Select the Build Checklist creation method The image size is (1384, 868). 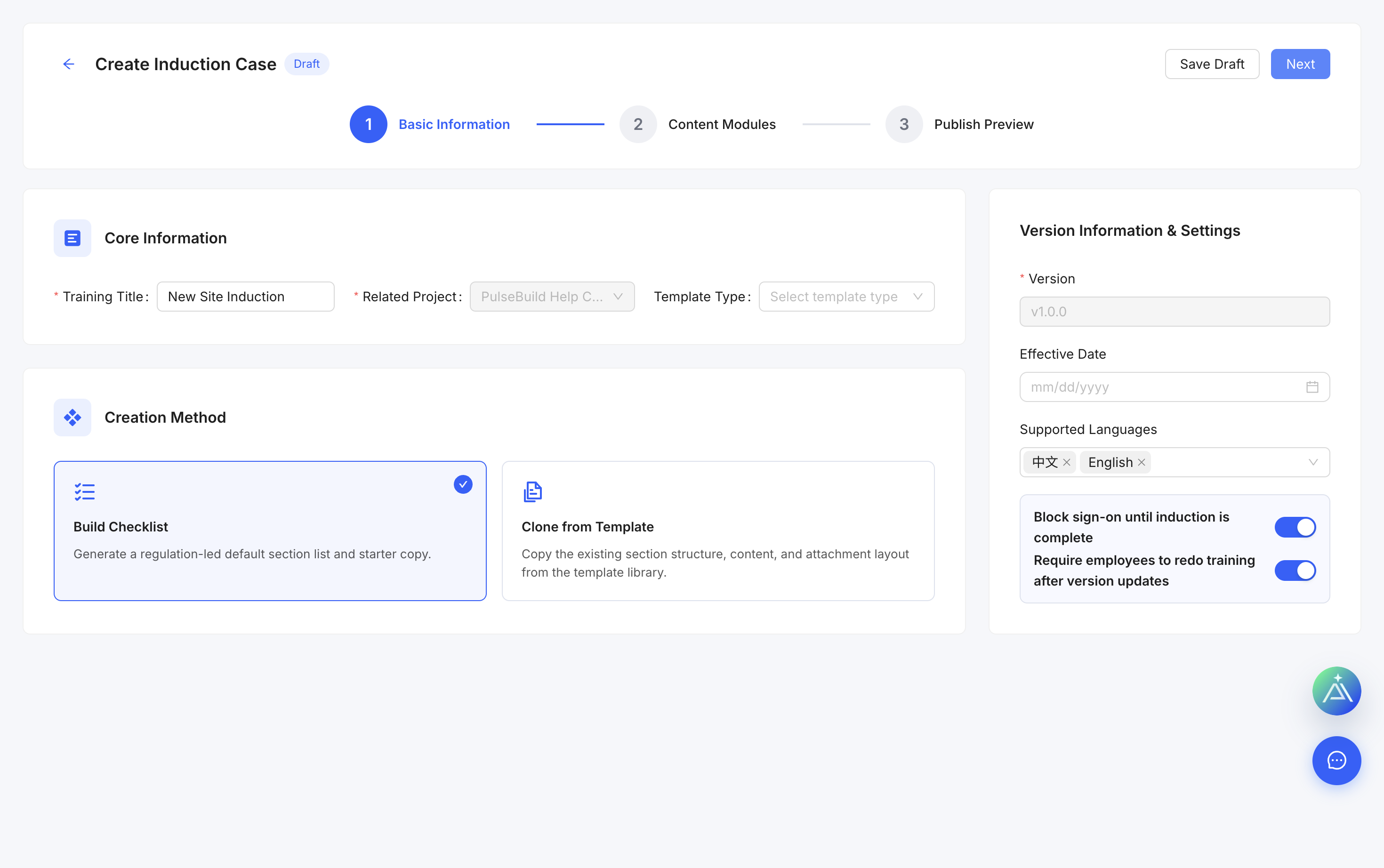(270, 531)
